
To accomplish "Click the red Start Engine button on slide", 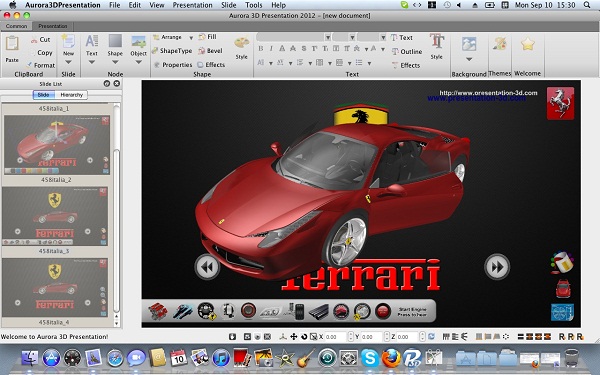I will tap(382, 311).
